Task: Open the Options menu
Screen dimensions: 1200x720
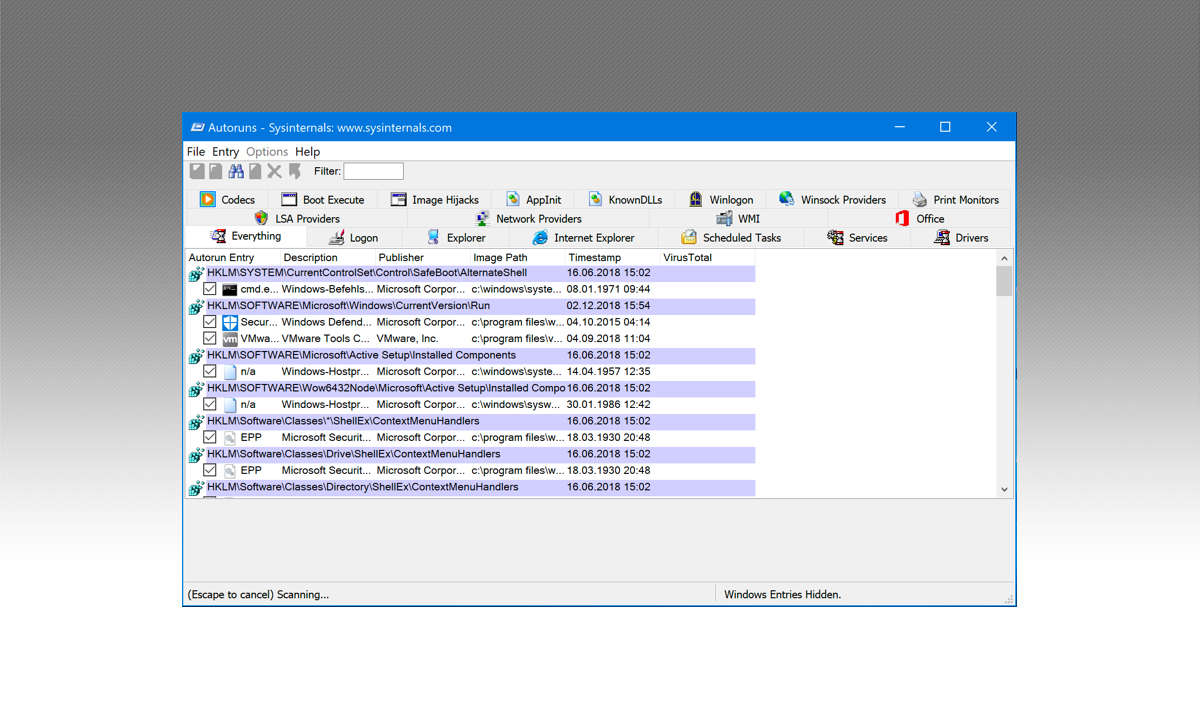Action: (267, 152)
